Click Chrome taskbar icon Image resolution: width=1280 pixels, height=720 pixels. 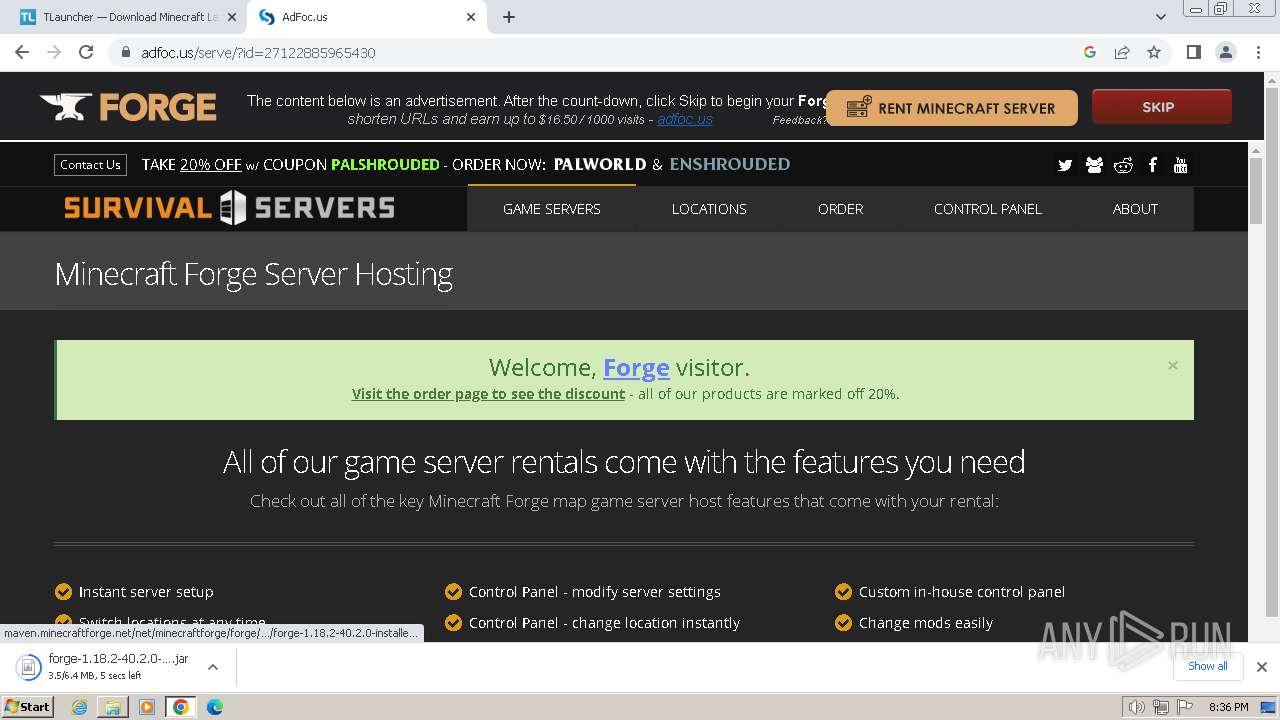181,707
